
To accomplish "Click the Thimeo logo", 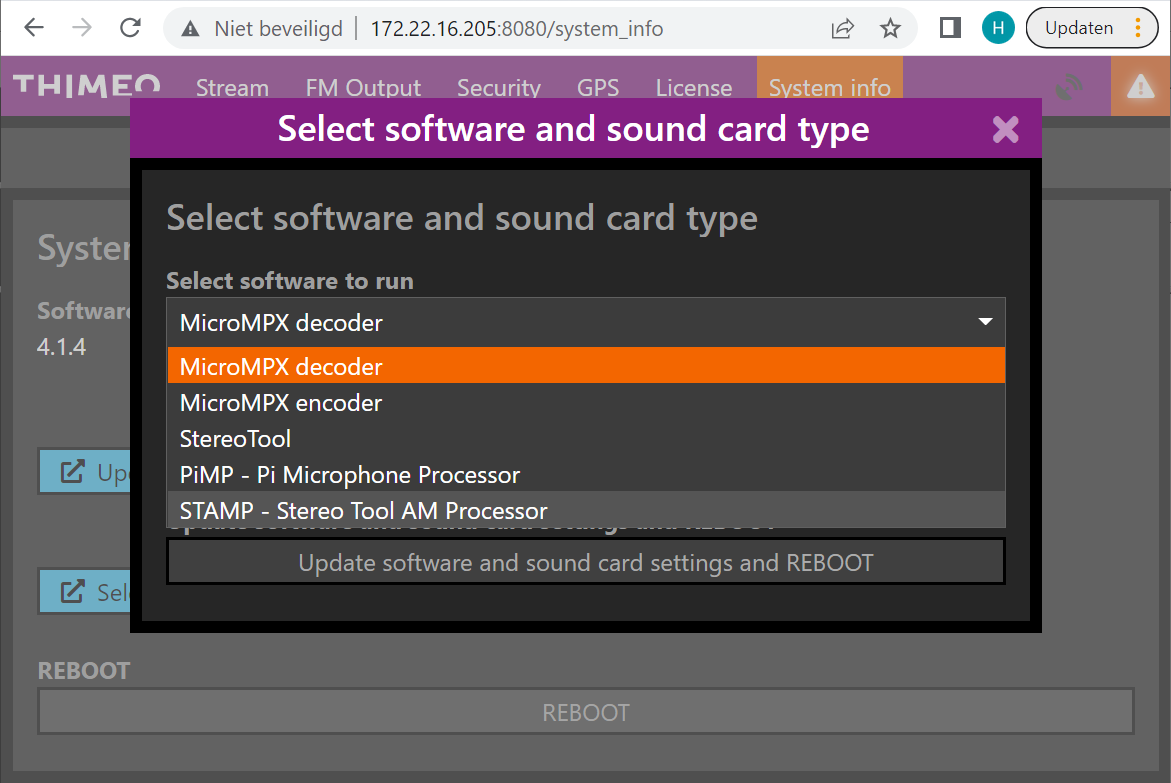I will pyautogui.click(x=87, y=85).
